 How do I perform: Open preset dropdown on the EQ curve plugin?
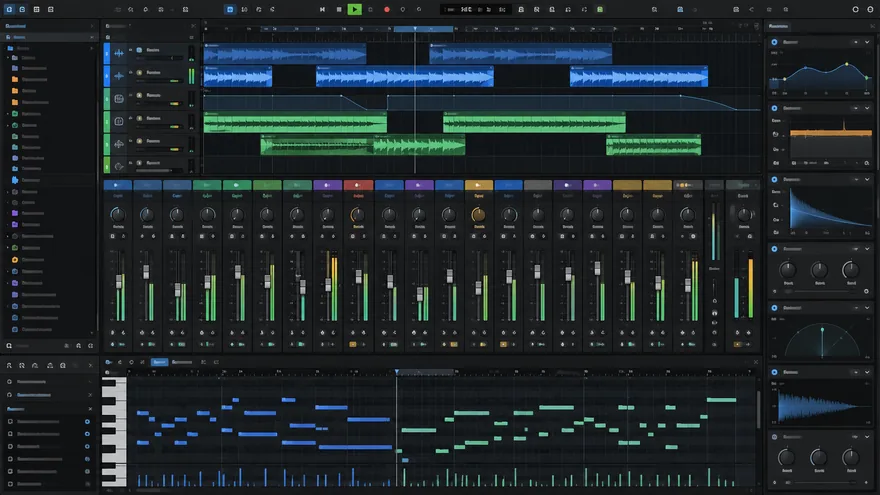[x=856, y=42]
